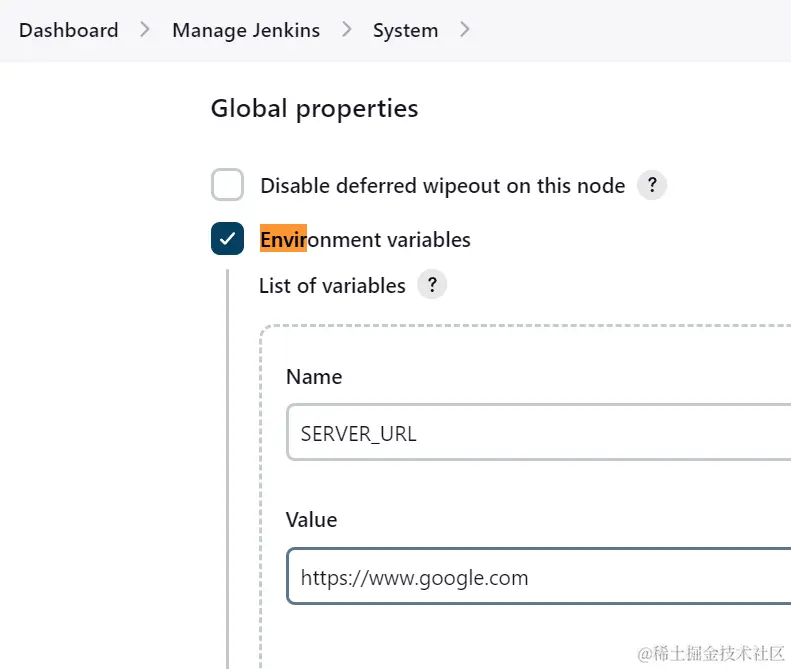Image resolution: width=791 pixels, height=669 pixels.
Task: Navigate to Manage Jenkins breadcrumb
Action: (246, 30)
